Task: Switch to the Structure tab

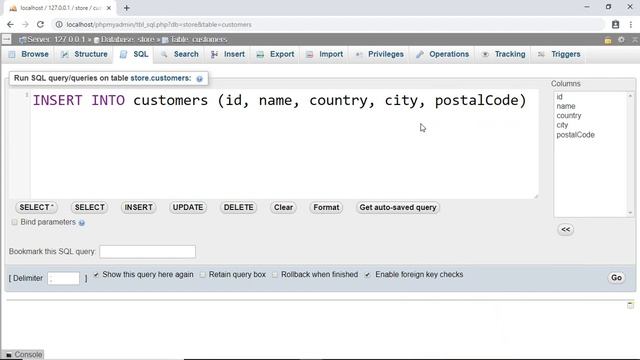Action: tap(84, 54)
